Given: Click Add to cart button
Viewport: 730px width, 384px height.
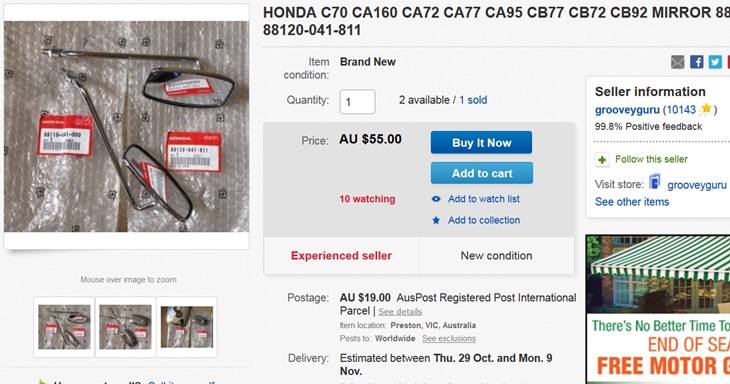Looking at the screenshot, I should click(x=482, y=173).
